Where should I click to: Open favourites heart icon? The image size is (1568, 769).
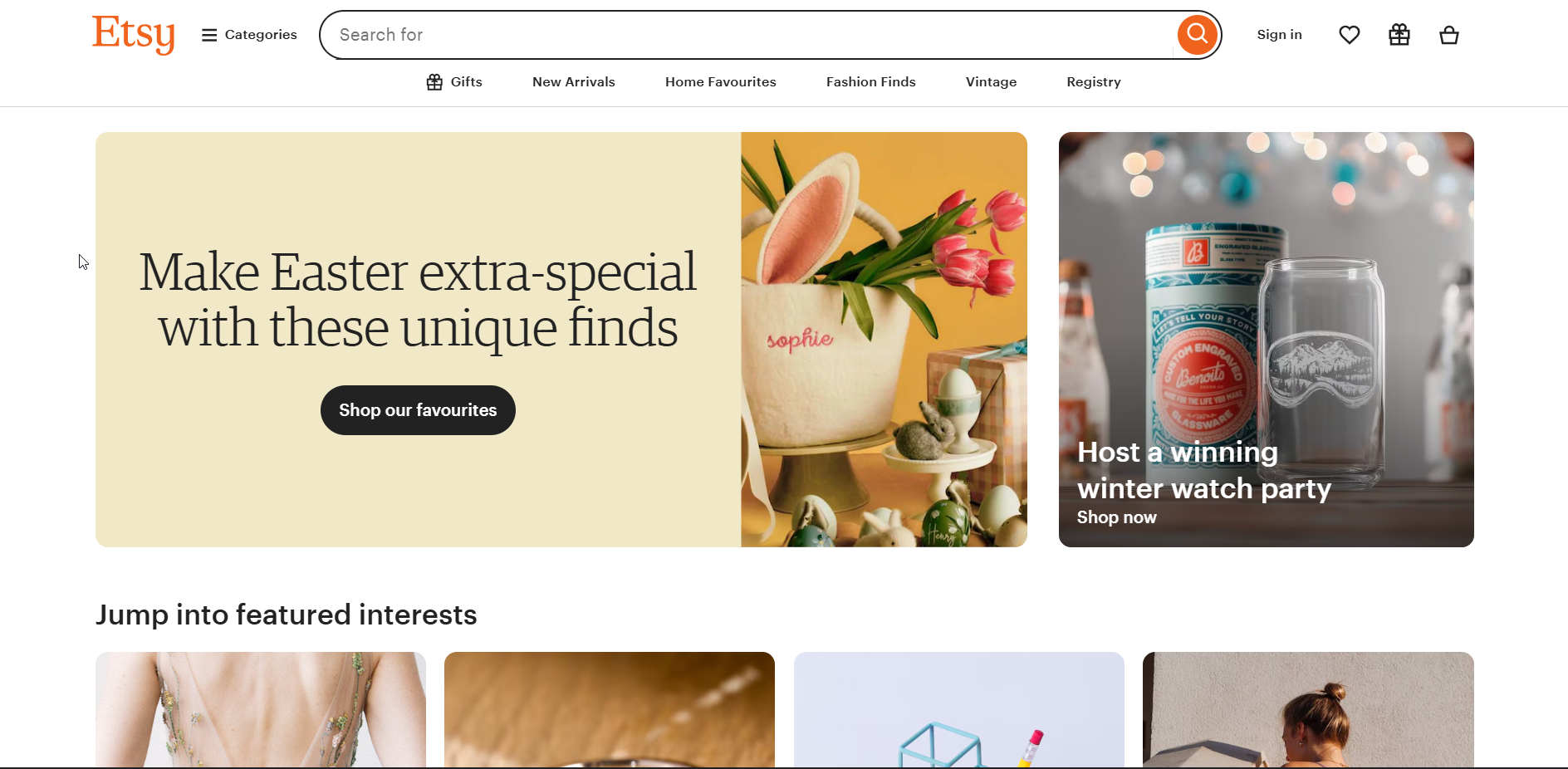click(x=1350, y=35)
